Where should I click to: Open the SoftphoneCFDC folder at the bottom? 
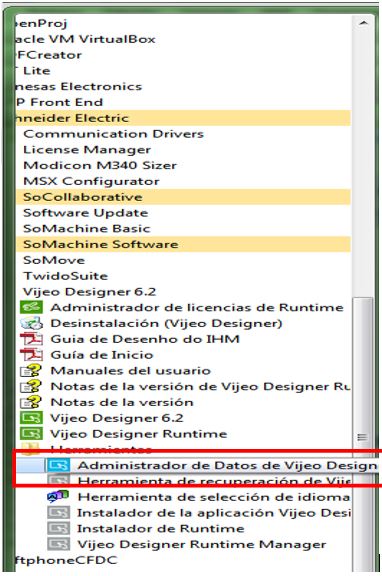pyautogui.click(x=66, y=560)
